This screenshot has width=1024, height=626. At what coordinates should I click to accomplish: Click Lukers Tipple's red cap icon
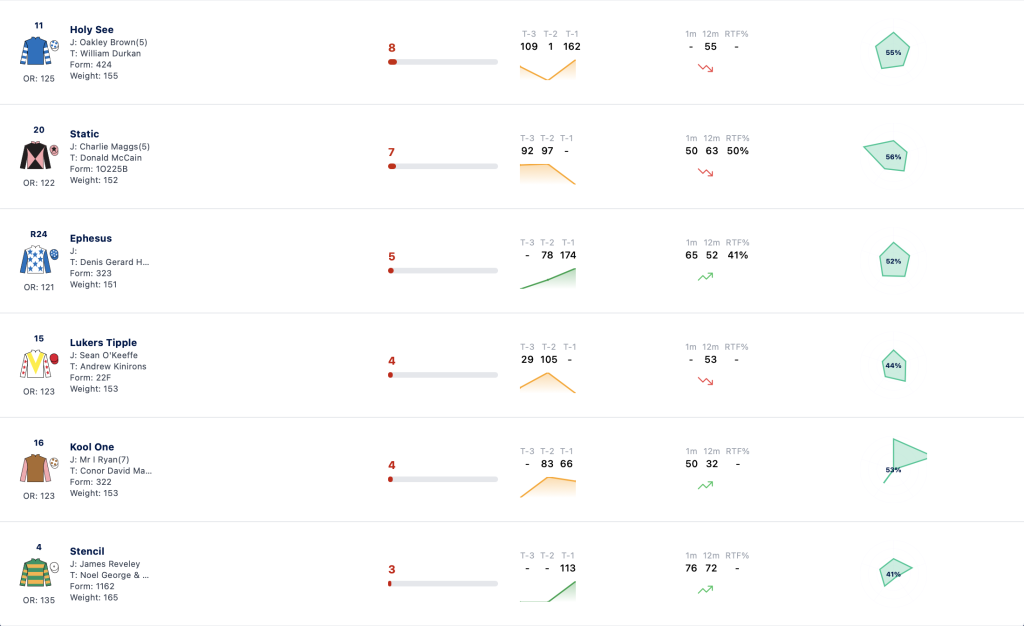55,358
